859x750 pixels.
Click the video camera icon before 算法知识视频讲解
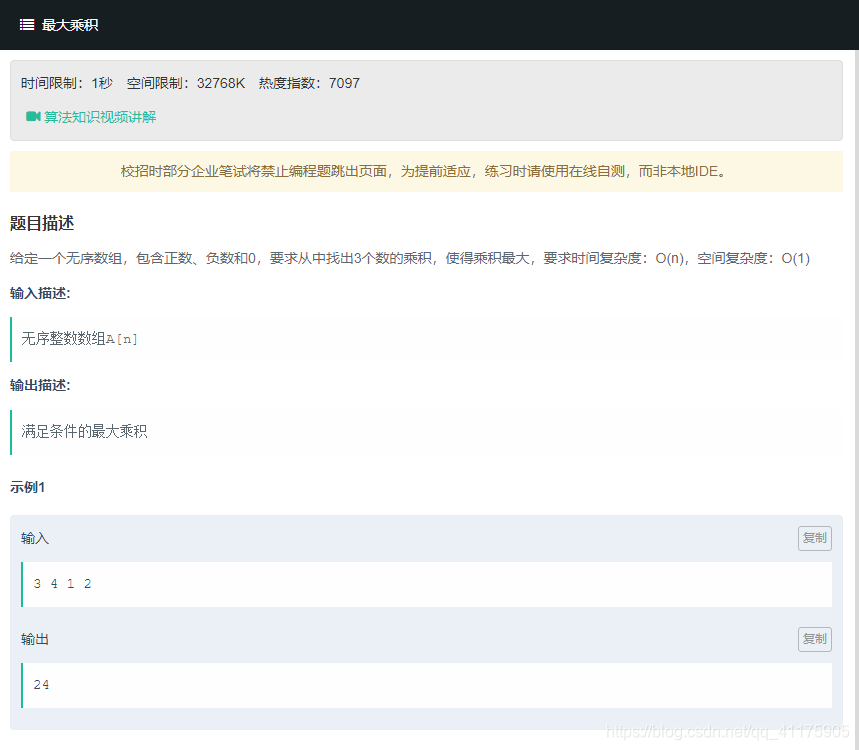(x=33, y=116)
